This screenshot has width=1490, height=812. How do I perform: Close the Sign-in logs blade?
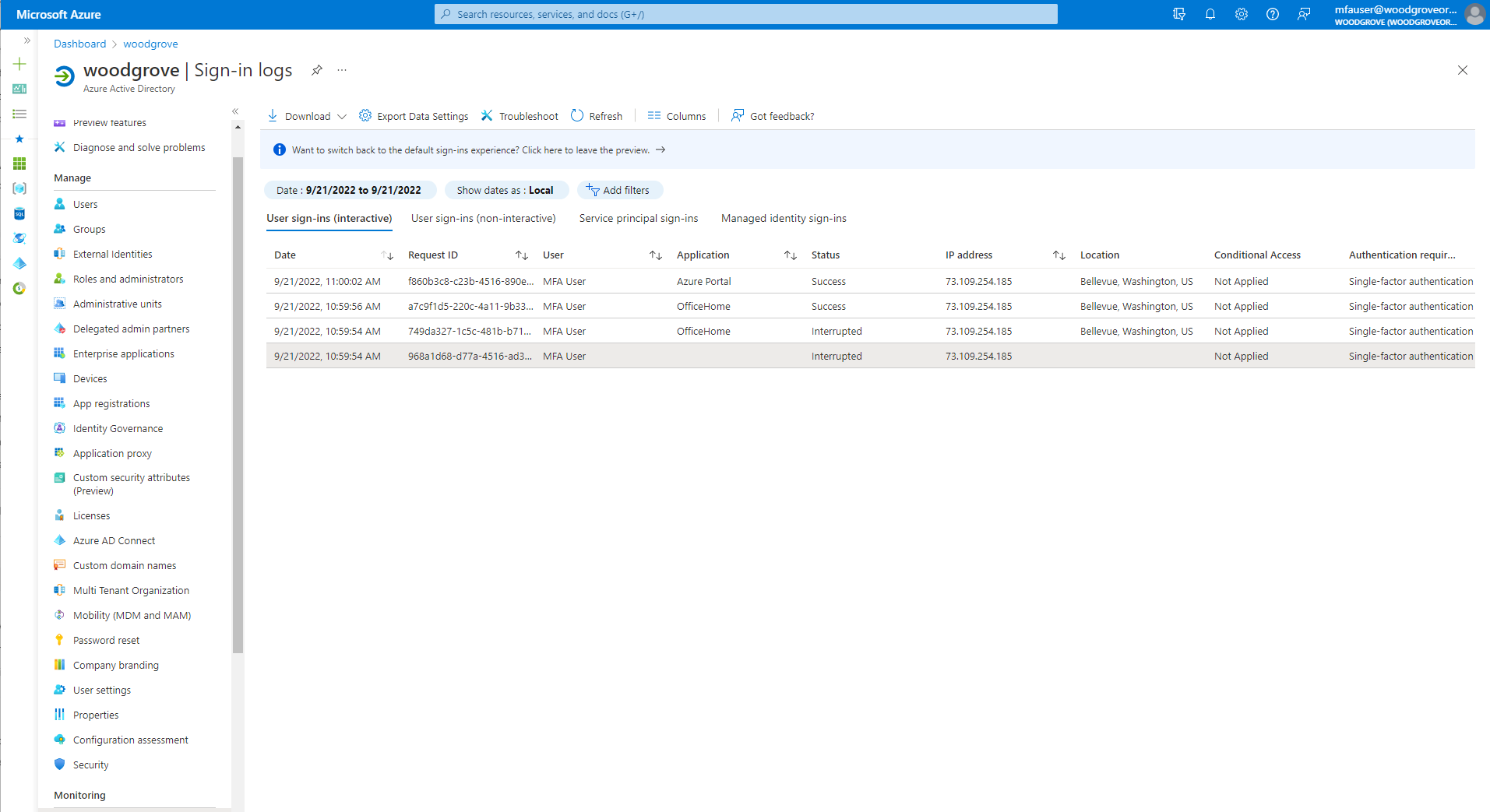1463,70
